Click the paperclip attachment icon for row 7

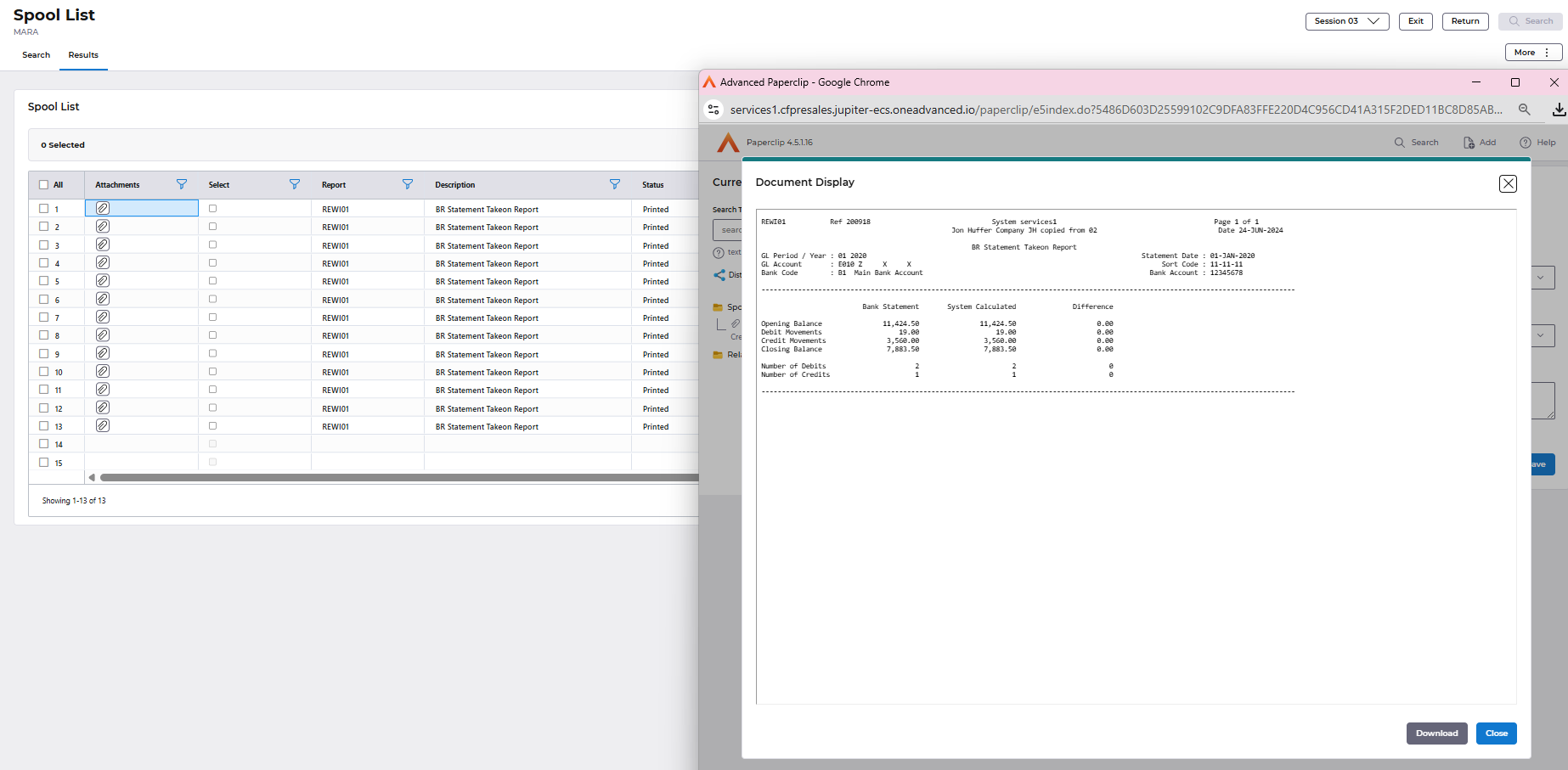tap(102, 318)
